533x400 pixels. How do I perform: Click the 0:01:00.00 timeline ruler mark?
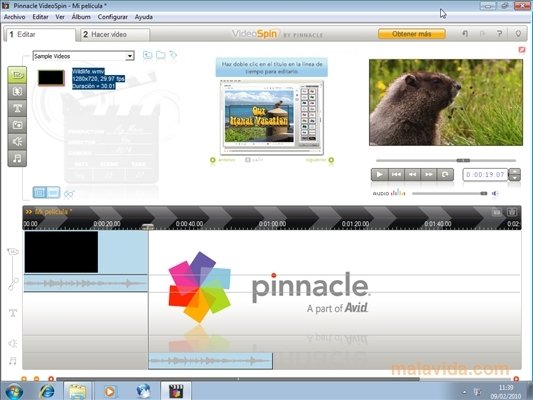click(272, 224)
